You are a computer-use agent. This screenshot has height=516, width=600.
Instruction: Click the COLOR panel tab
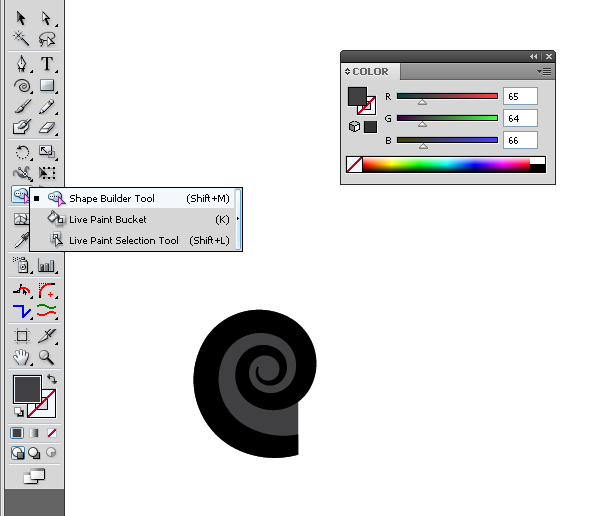point(370,72)
